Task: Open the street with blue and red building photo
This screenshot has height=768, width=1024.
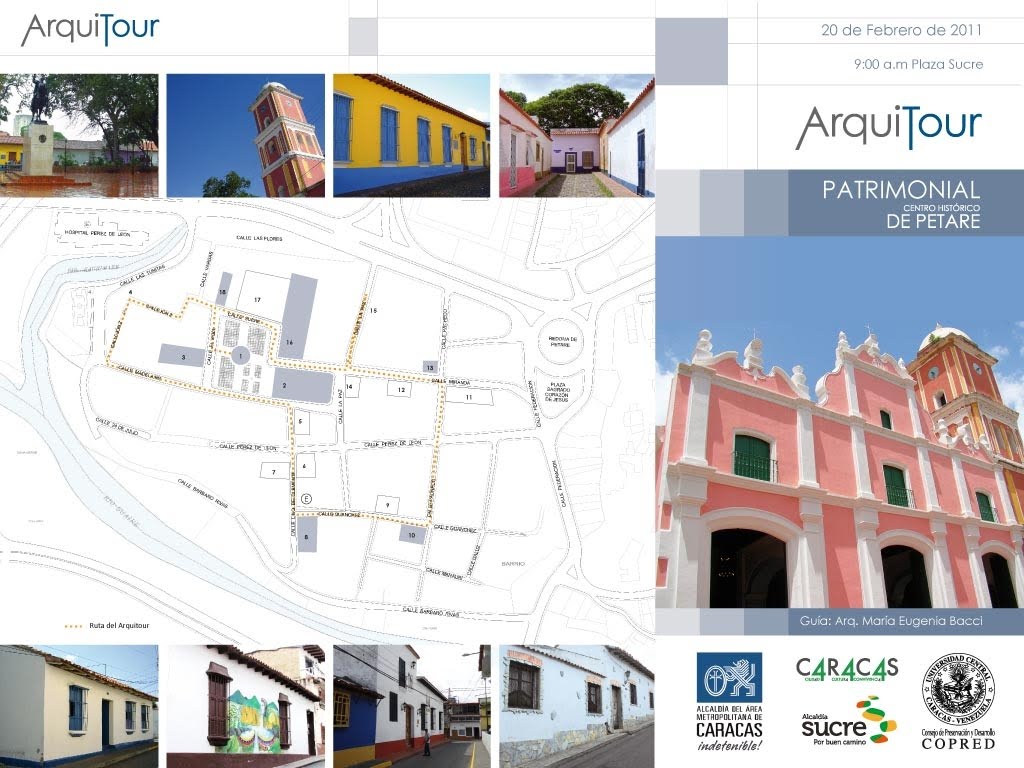Action: [411, 706]
